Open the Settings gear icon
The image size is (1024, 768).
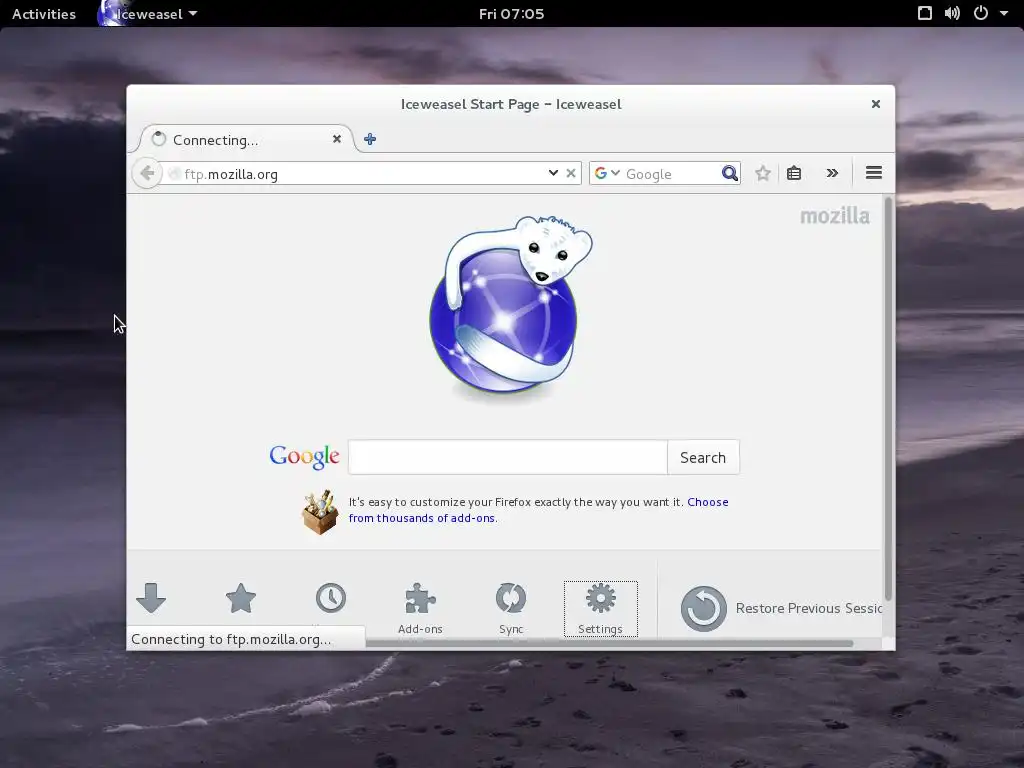point(600,608)
